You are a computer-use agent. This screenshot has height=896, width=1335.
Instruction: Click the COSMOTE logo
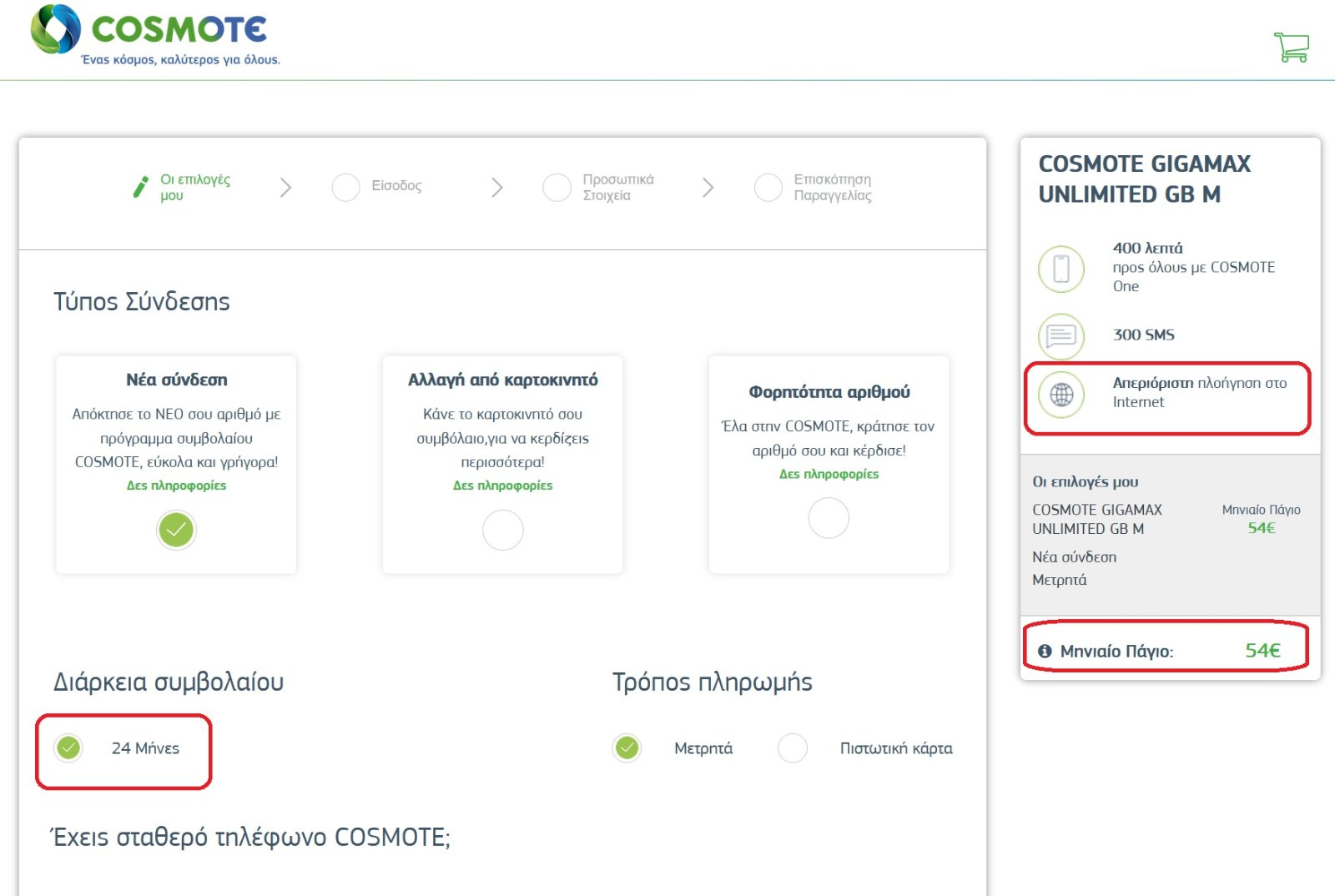click(155, 35)
